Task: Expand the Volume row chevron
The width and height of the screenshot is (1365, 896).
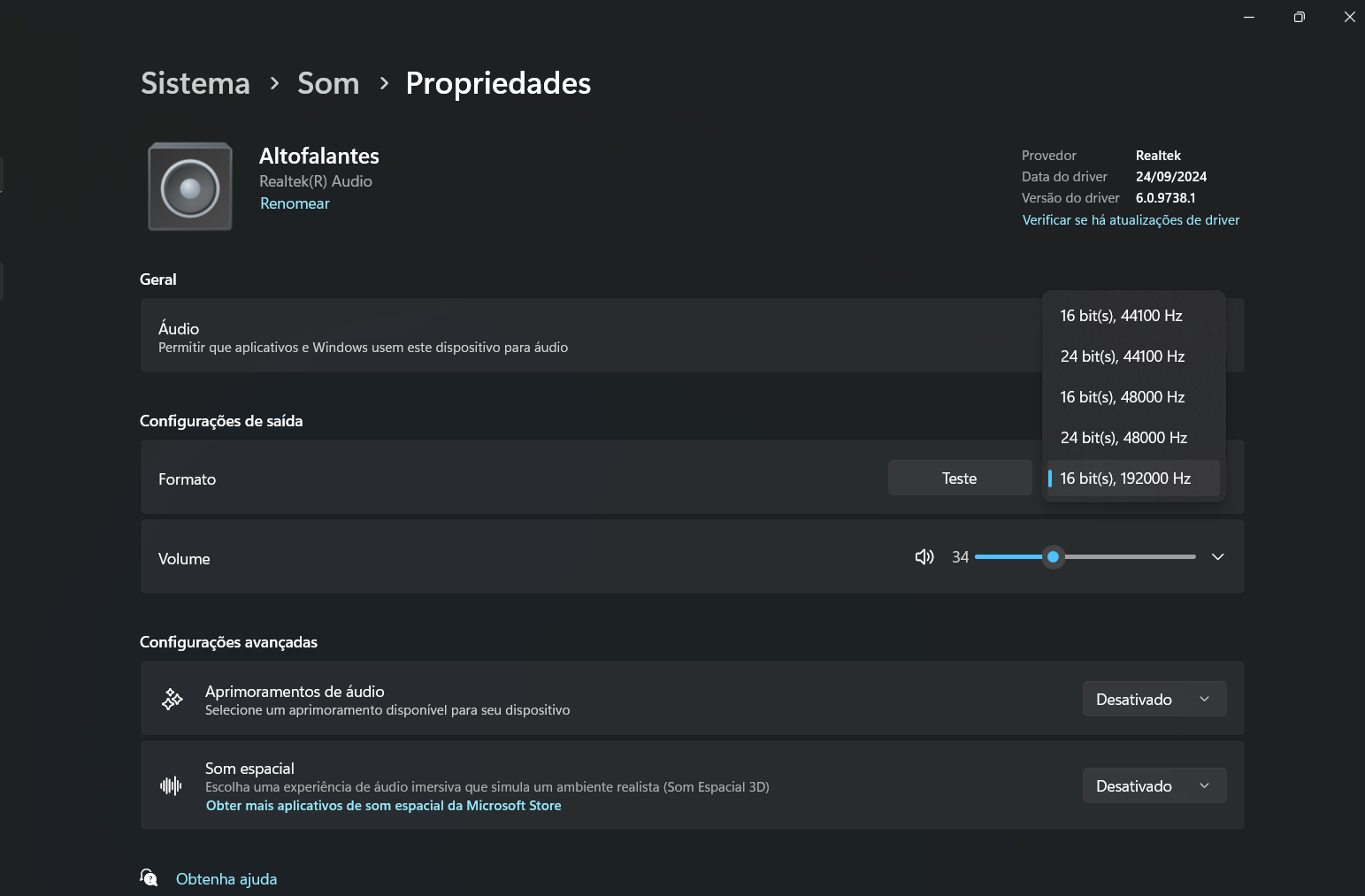Action: 1218,556
